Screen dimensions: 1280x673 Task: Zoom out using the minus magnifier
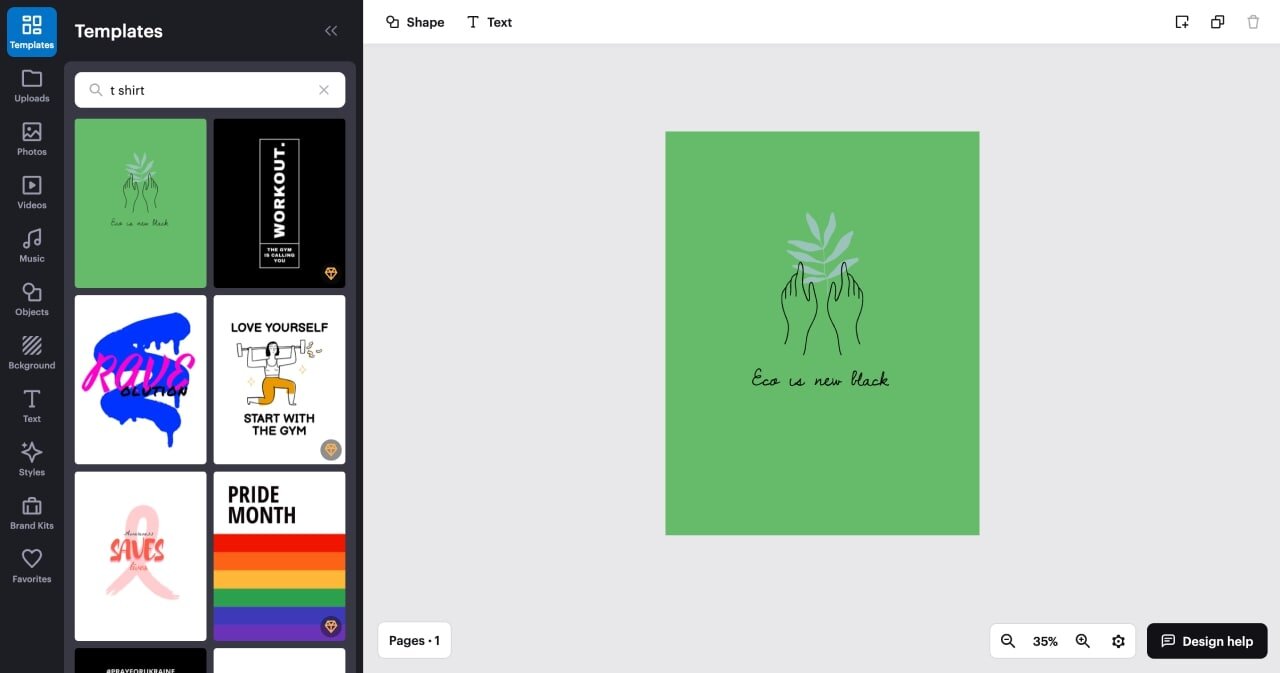tap(1008, 641)
